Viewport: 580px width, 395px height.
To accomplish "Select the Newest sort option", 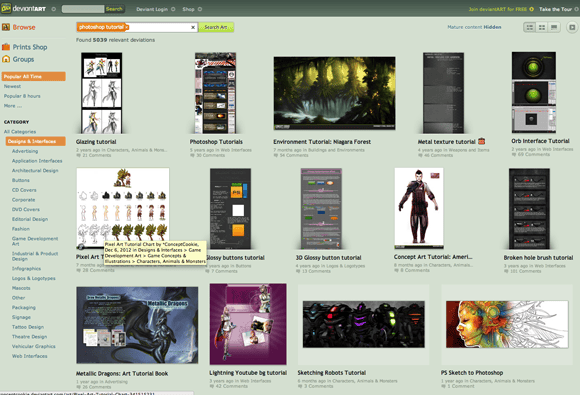I will [12, 86].
